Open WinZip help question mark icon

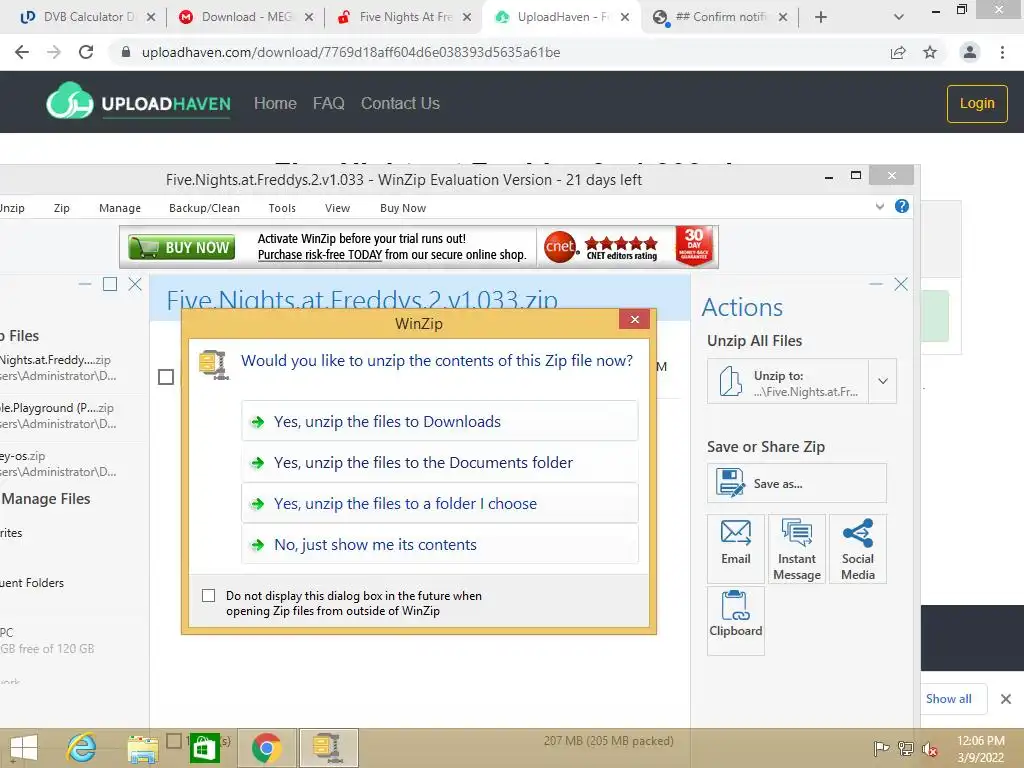(901, 206)
